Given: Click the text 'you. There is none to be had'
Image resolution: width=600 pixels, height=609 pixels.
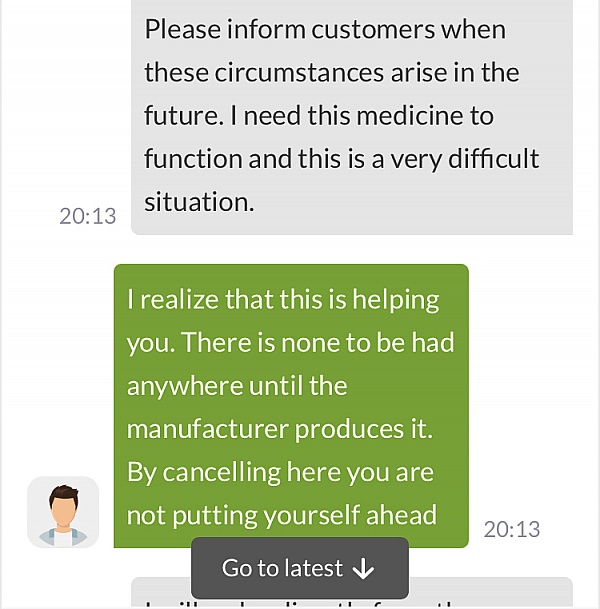Looking at the screenshot, I should 290,343.
